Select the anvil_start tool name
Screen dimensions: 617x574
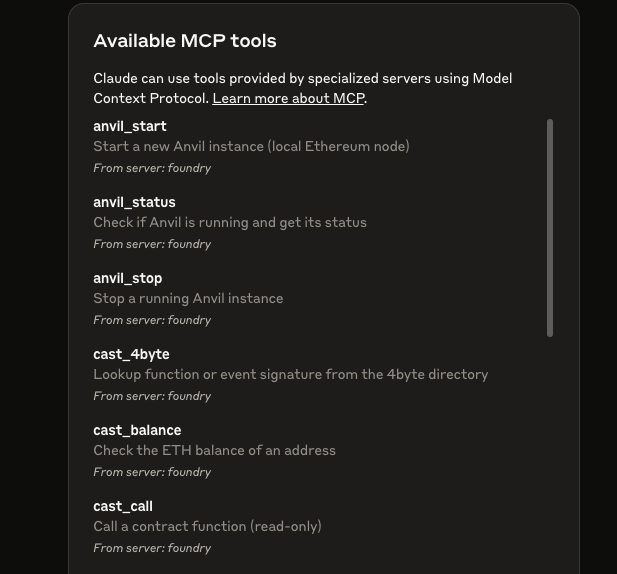click(130, 126)
